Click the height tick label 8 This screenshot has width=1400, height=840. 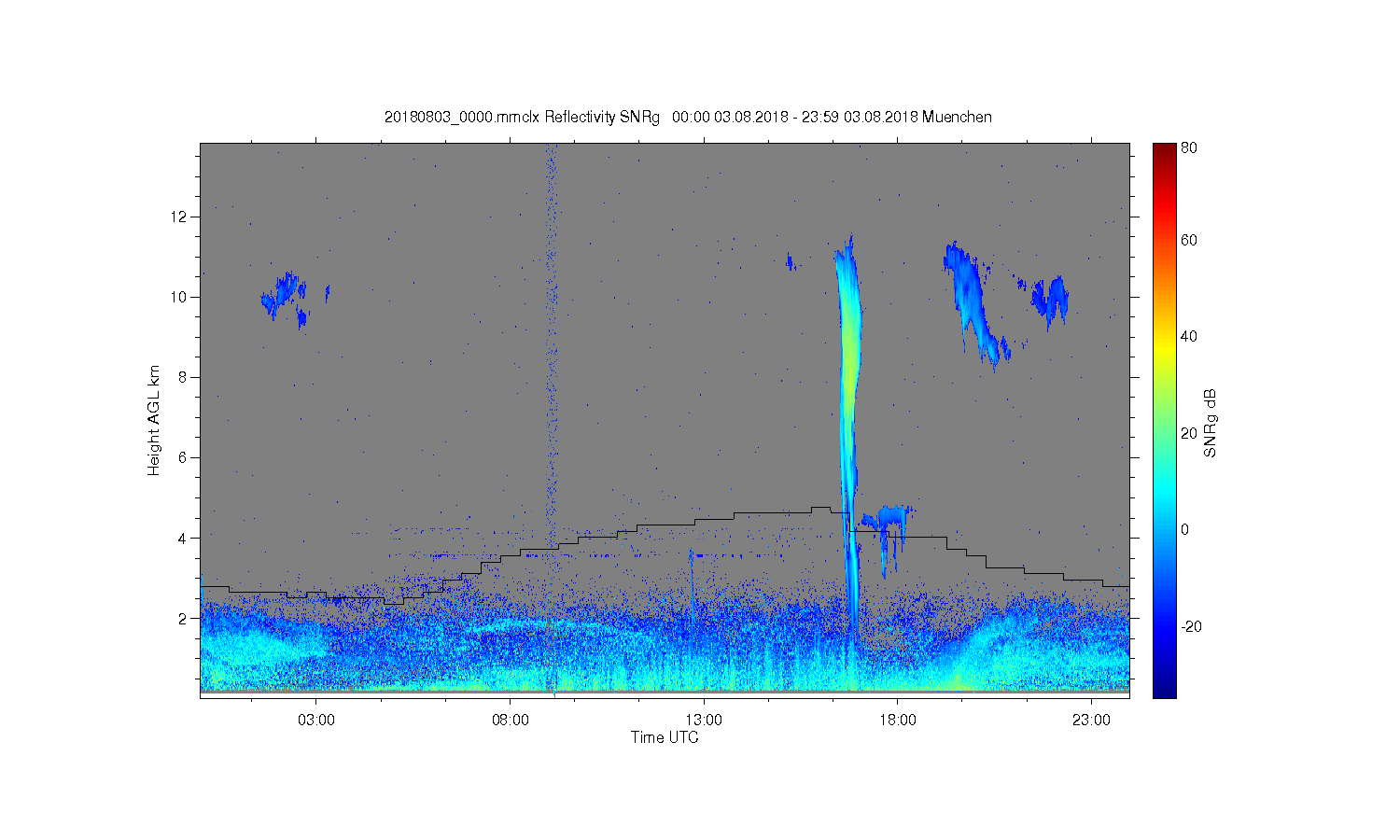pos(183,377)
